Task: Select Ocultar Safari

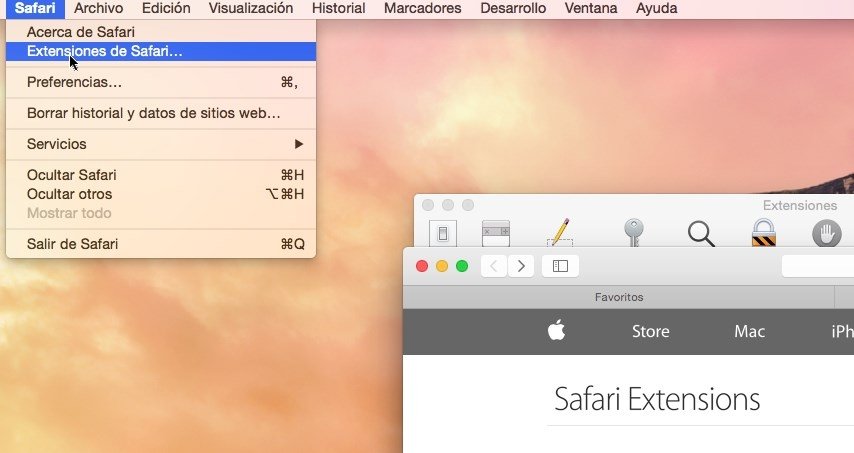Action: [x=161, y=175]
